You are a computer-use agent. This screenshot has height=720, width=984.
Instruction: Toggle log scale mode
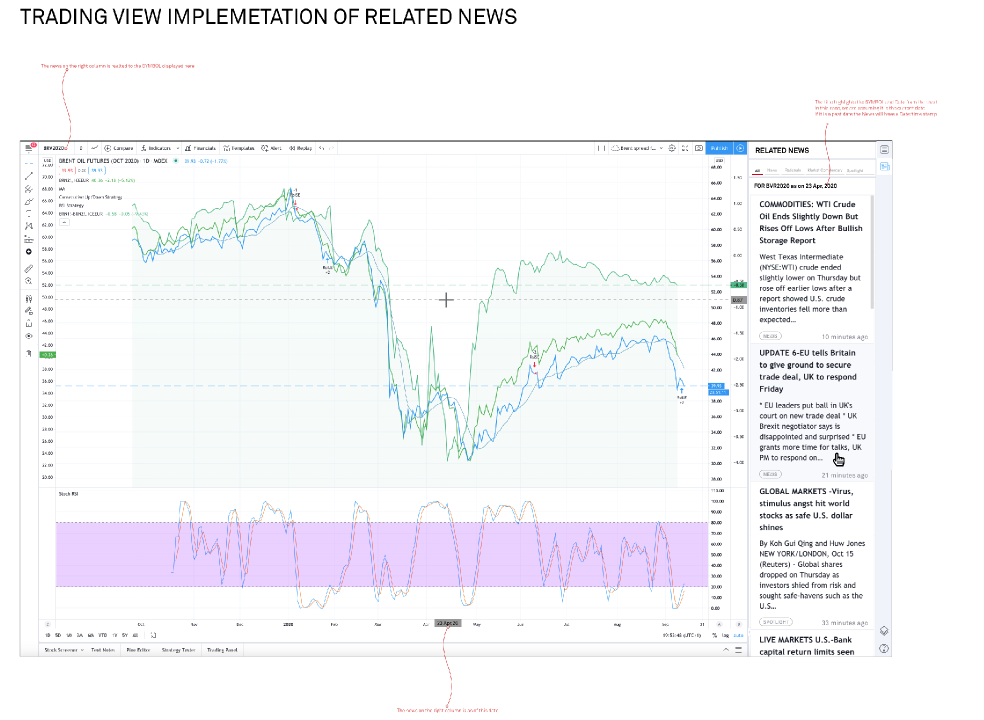coord(725,635)
